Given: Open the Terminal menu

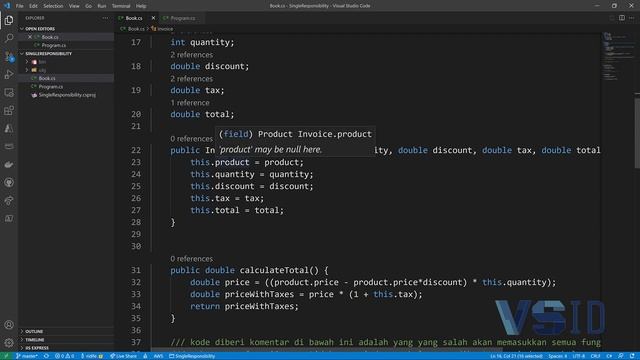Looking at the screenshot, I should (x=121, y=6).
